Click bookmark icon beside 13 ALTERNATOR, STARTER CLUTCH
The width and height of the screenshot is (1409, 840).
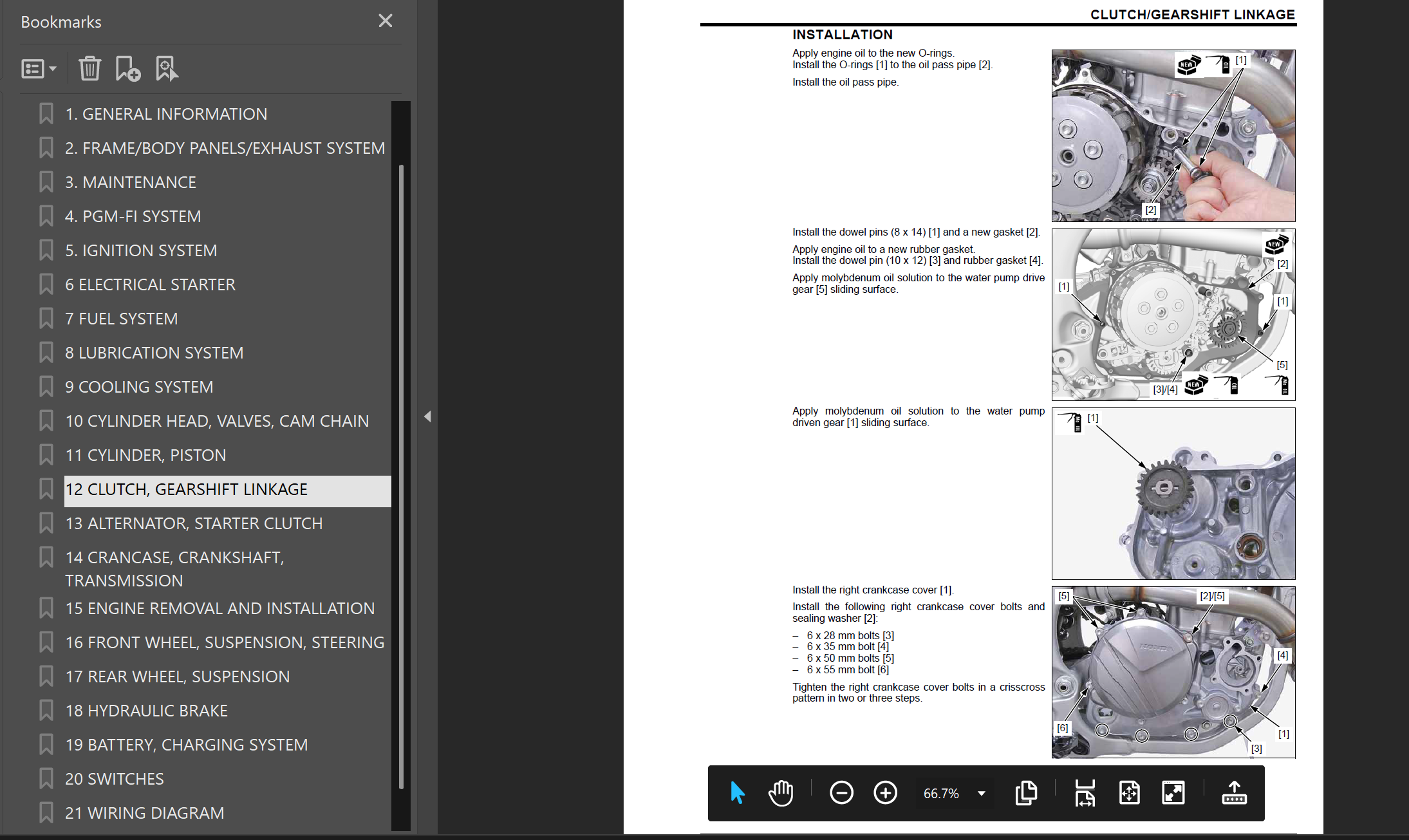pyautogui.click(x=46, y=523)
